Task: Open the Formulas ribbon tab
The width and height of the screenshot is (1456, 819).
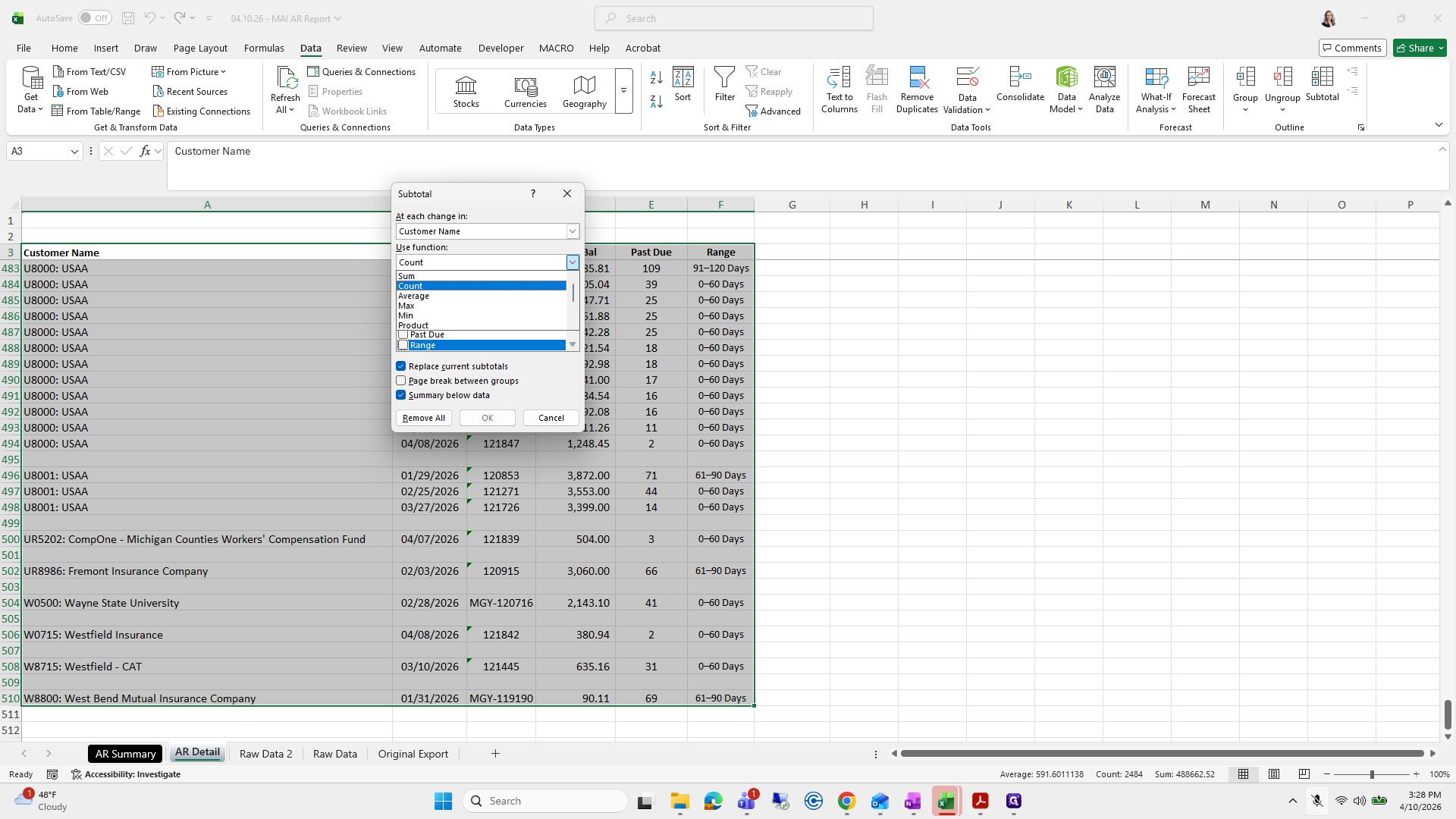Action: 264,48
